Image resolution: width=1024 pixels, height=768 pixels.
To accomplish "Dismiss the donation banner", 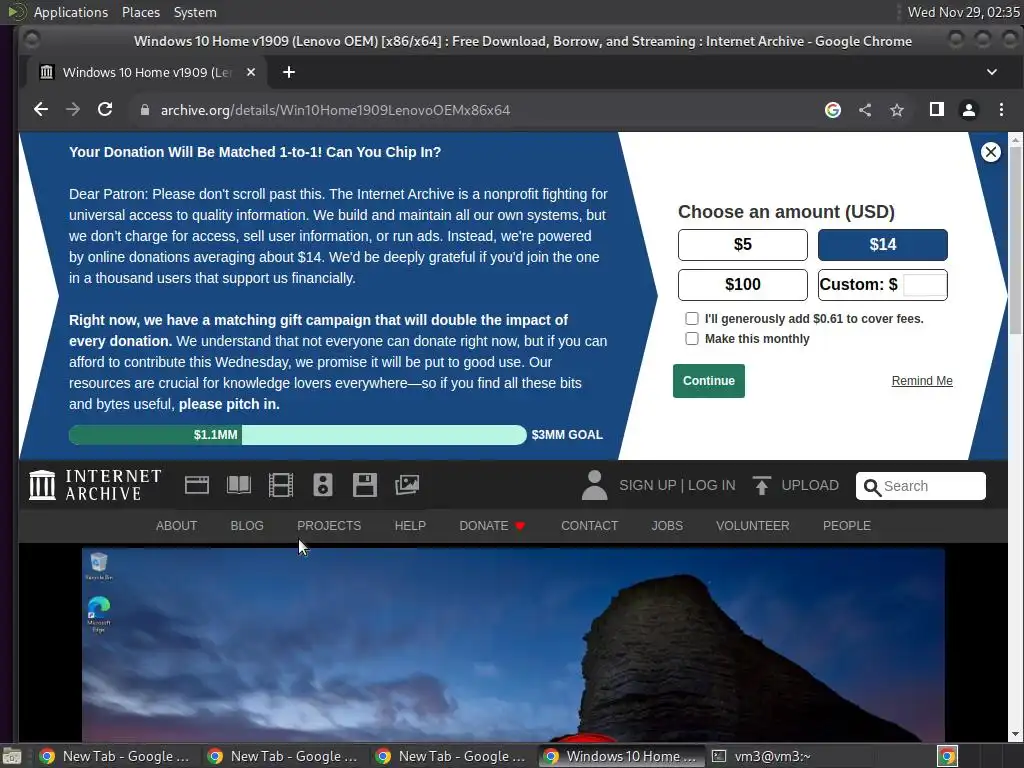I will (x=990, y=152).
